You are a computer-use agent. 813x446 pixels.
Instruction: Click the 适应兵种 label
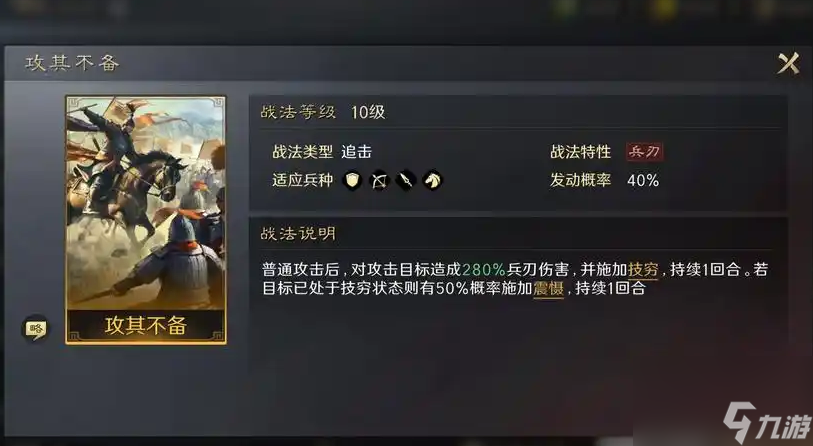pyautogui.click(x=302, y=180)
